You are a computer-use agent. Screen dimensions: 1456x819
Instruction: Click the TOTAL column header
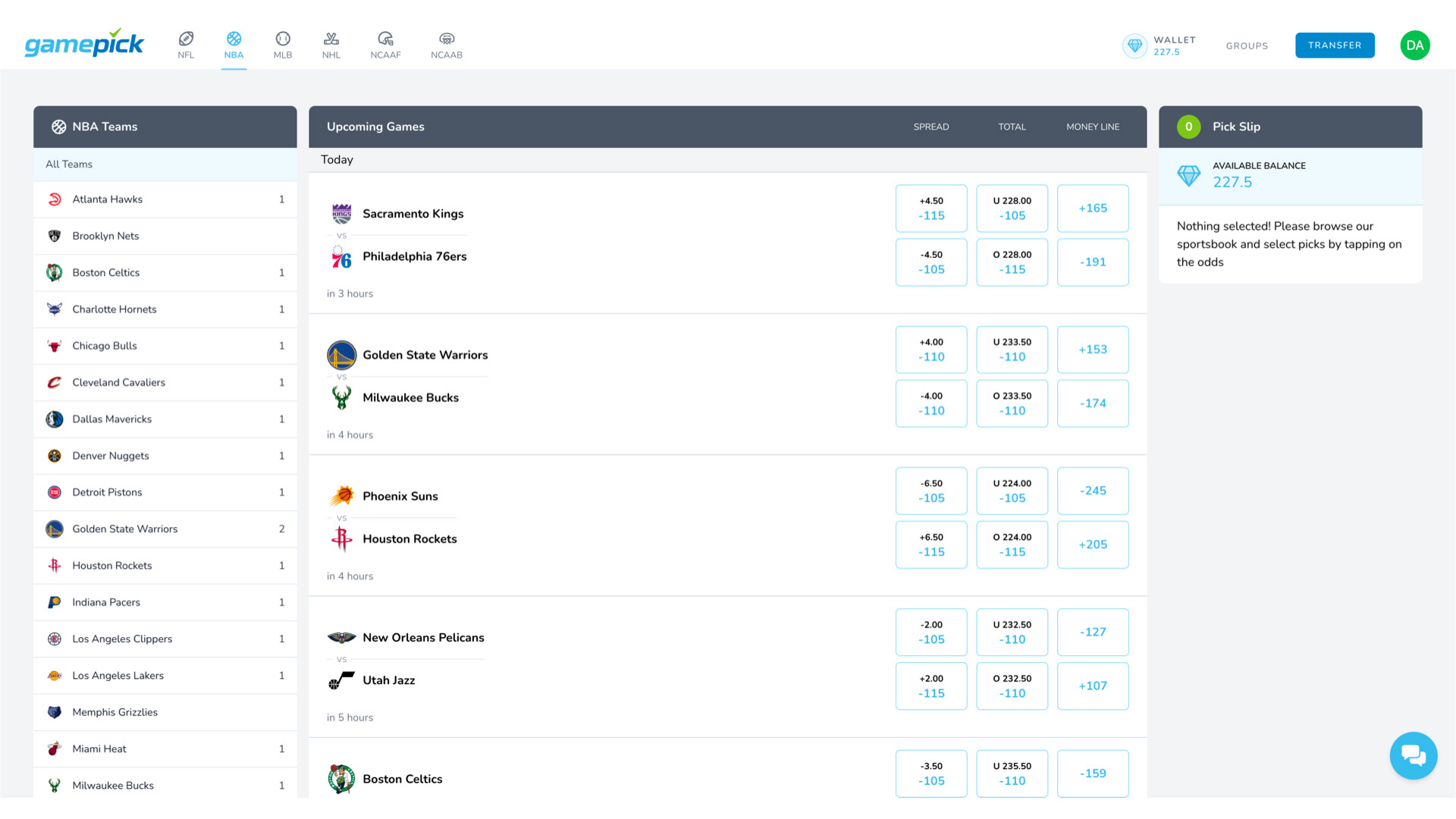[x=1012, y=127]
